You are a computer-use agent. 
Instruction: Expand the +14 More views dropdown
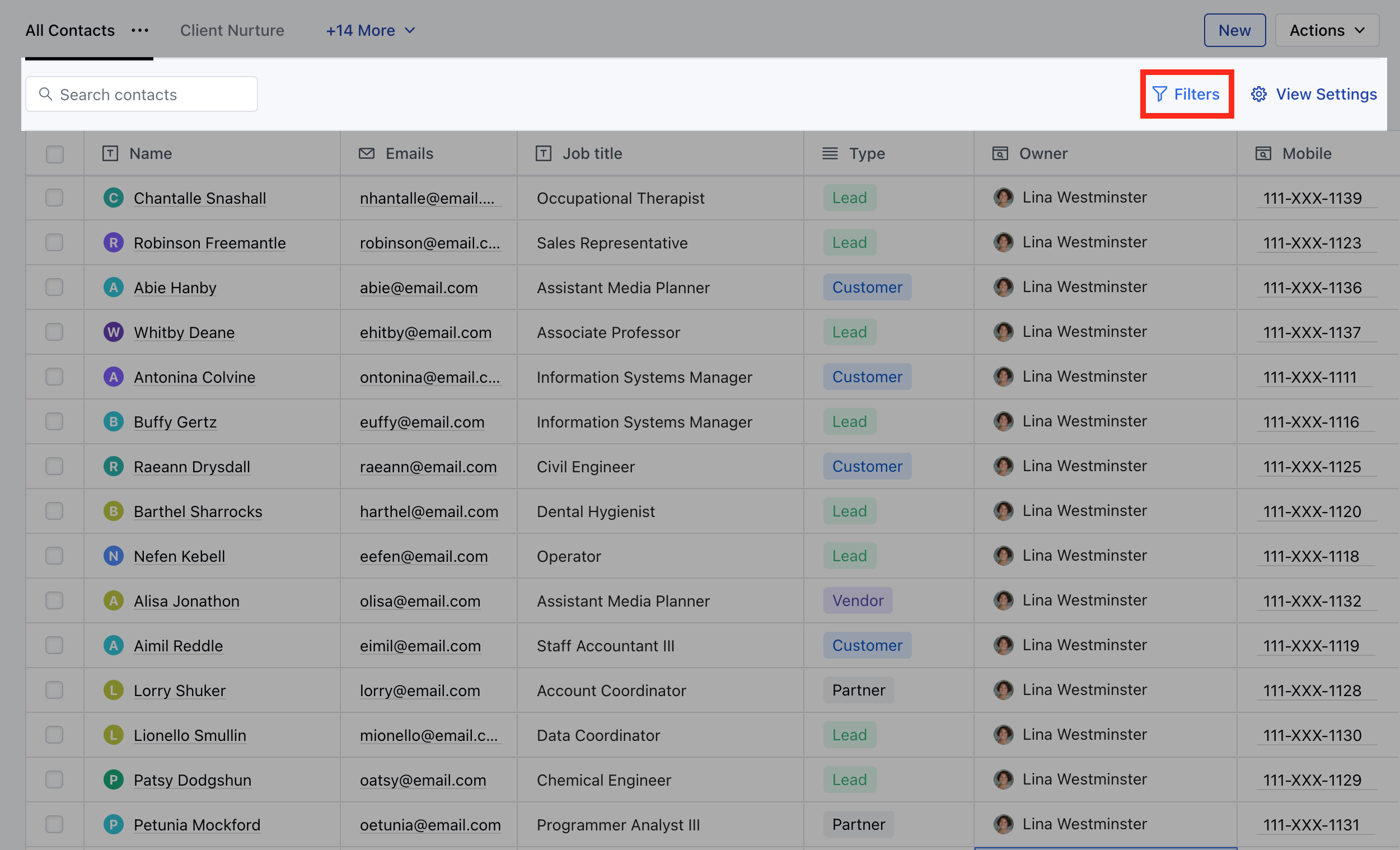[371, 30]
